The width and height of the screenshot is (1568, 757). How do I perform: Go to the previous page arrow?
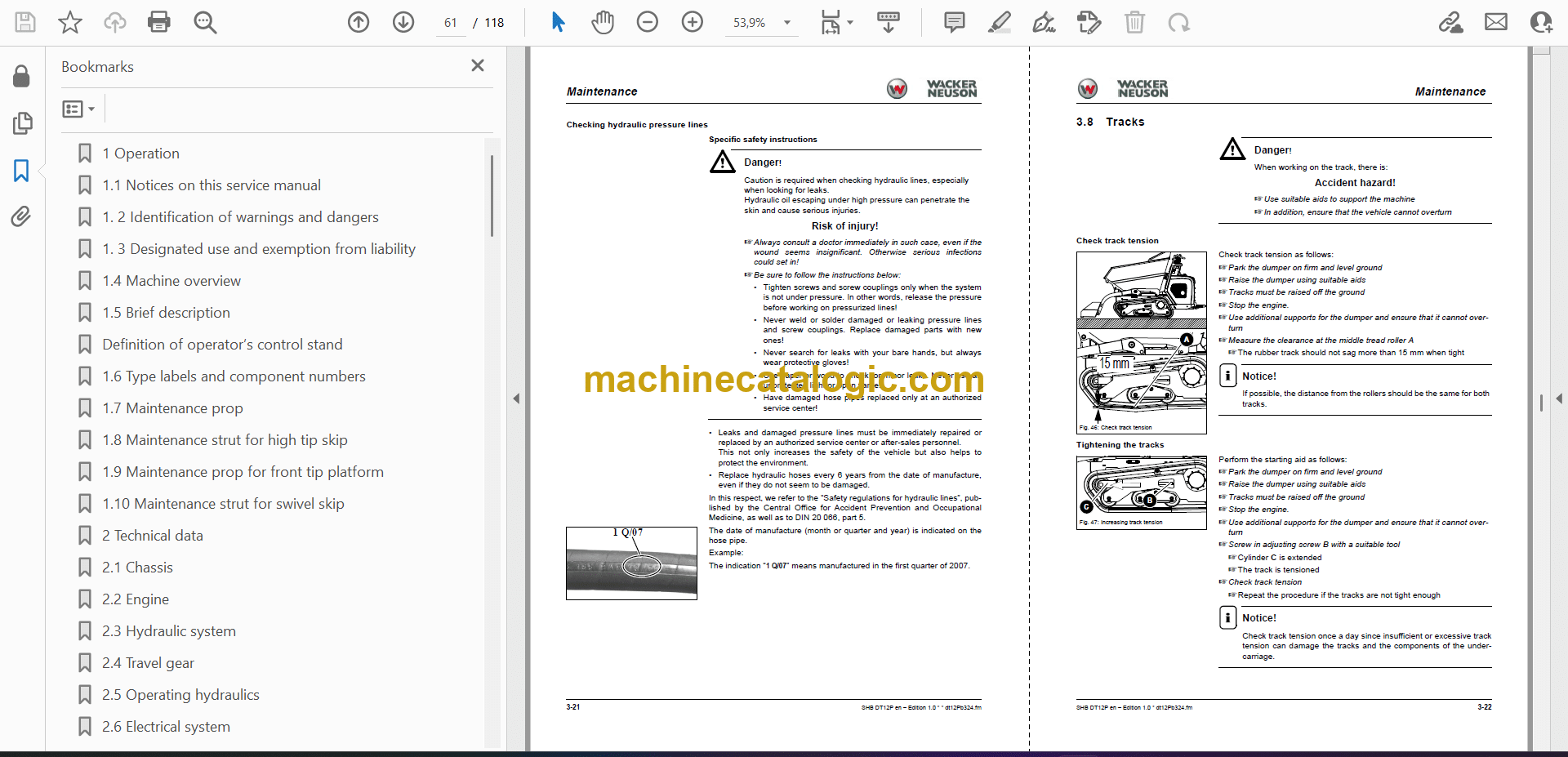[x=359, y=22]
